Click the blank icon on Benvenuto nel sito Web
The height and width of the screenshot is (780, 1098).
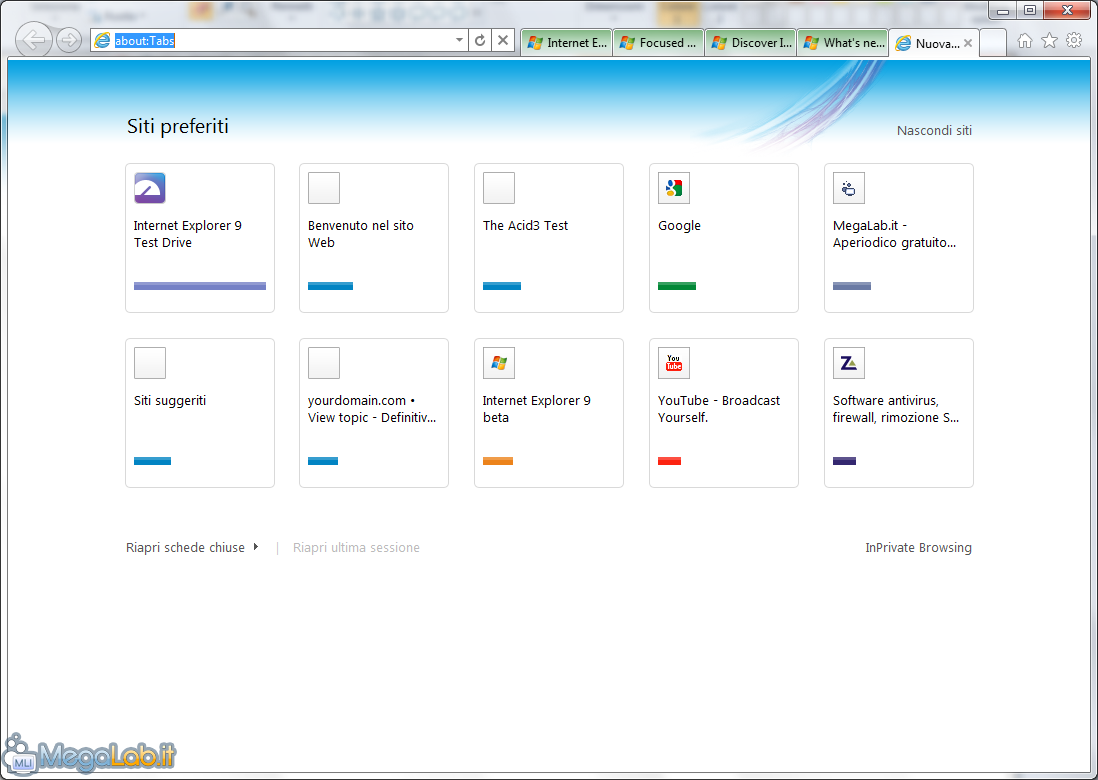coord(324,188)
